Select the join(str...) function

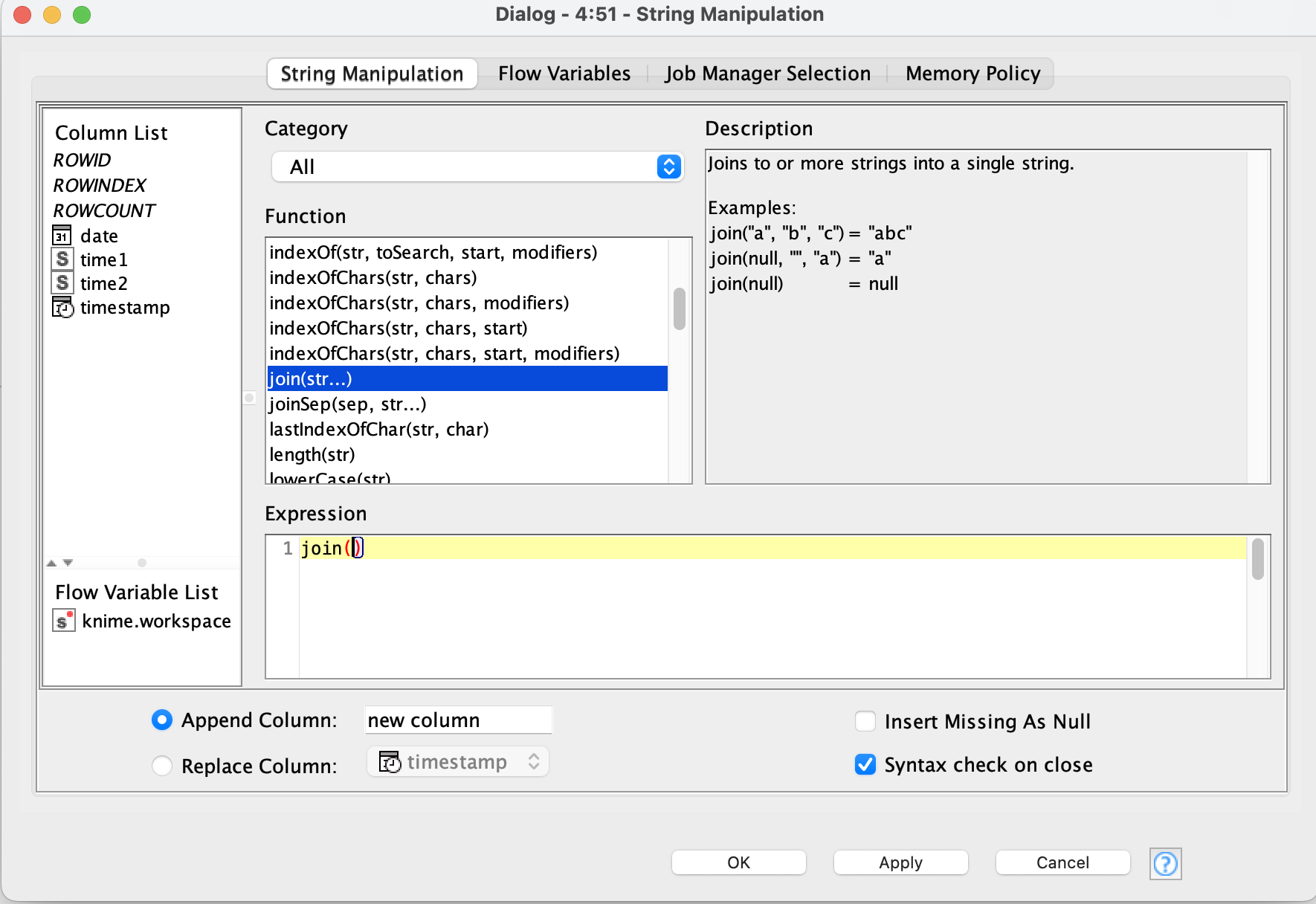(x=467, y=378)
